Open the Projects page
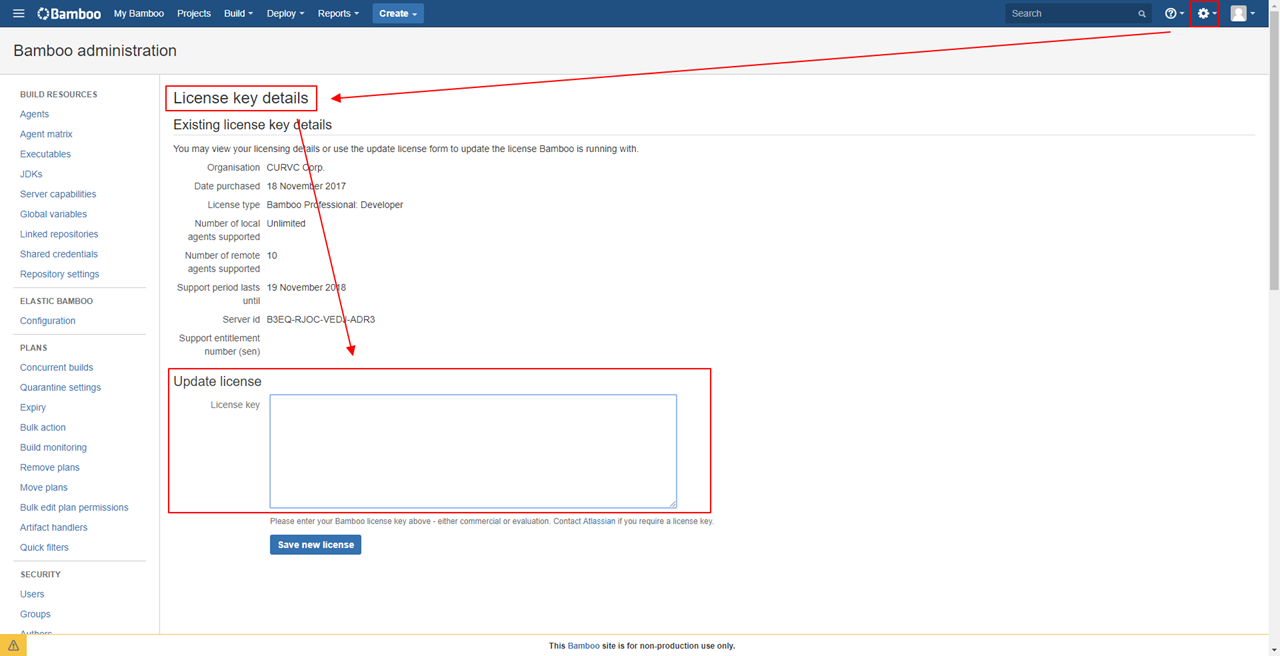This screenshot has height=656, width=1280. (x=194, y=14)
